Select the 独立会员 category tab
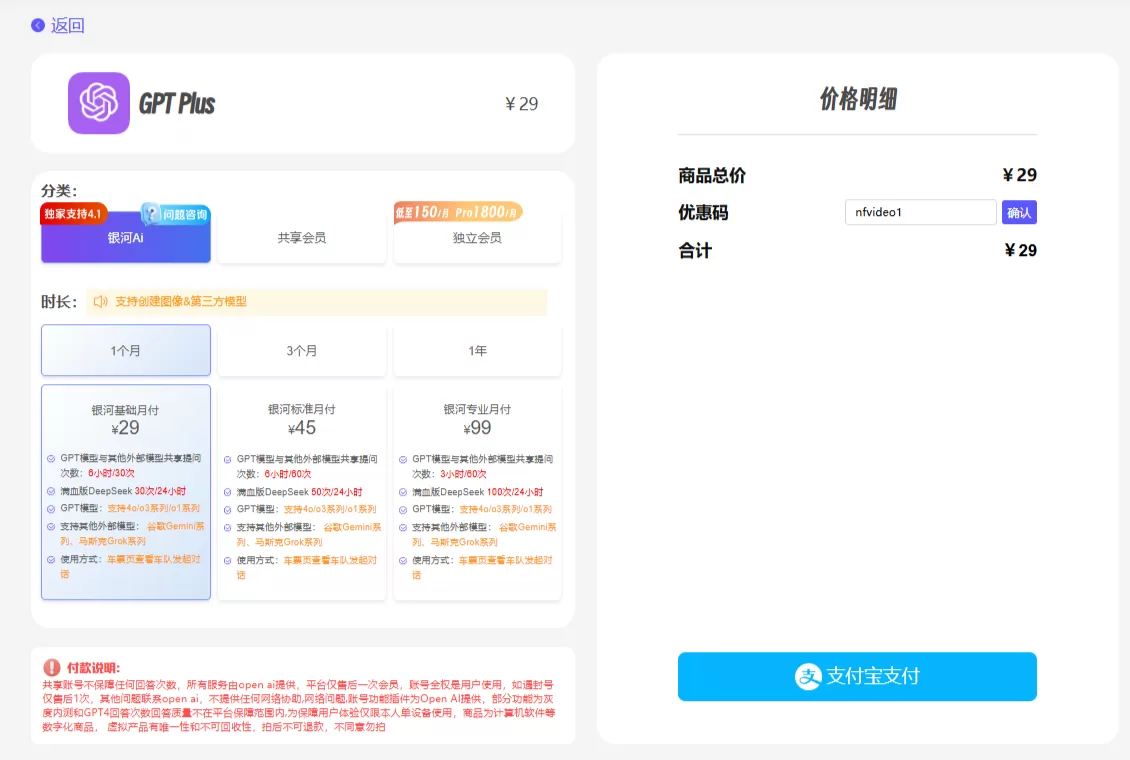This screenshot has width=1130, height=760. tap(477, 237)
